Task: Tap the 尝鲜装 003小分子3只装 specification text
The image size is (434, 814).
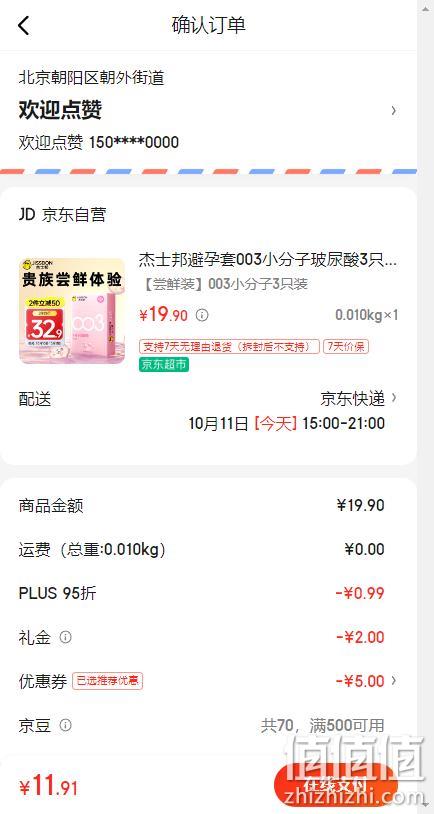Action: 224,284
